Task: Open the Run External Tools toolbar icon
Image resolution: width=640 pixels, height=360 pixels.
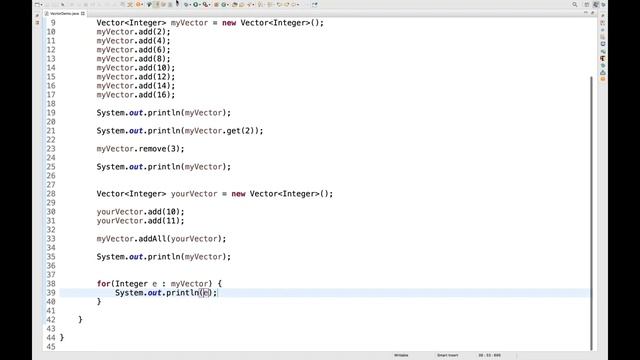Action: coord(206,4)
